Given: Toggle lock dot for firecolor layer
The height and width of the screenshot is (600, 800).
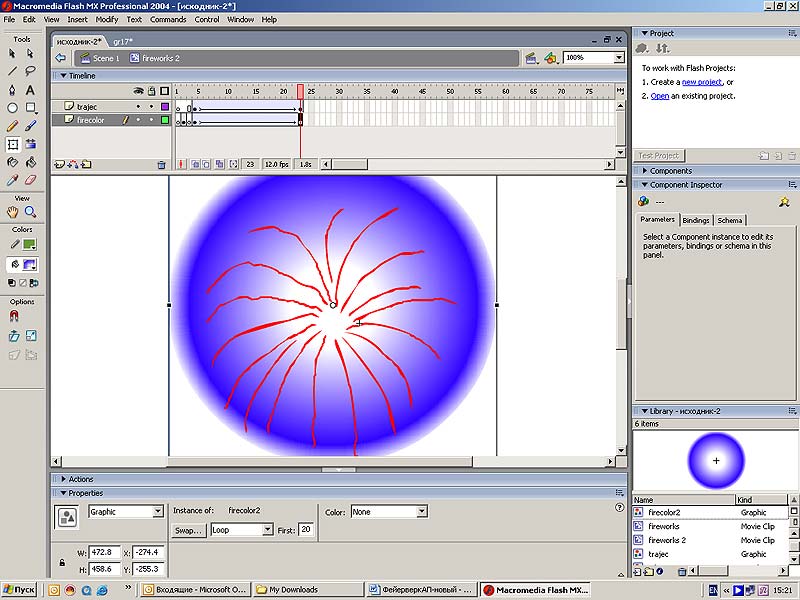Looking at the screenshot, I should point(151,120).
